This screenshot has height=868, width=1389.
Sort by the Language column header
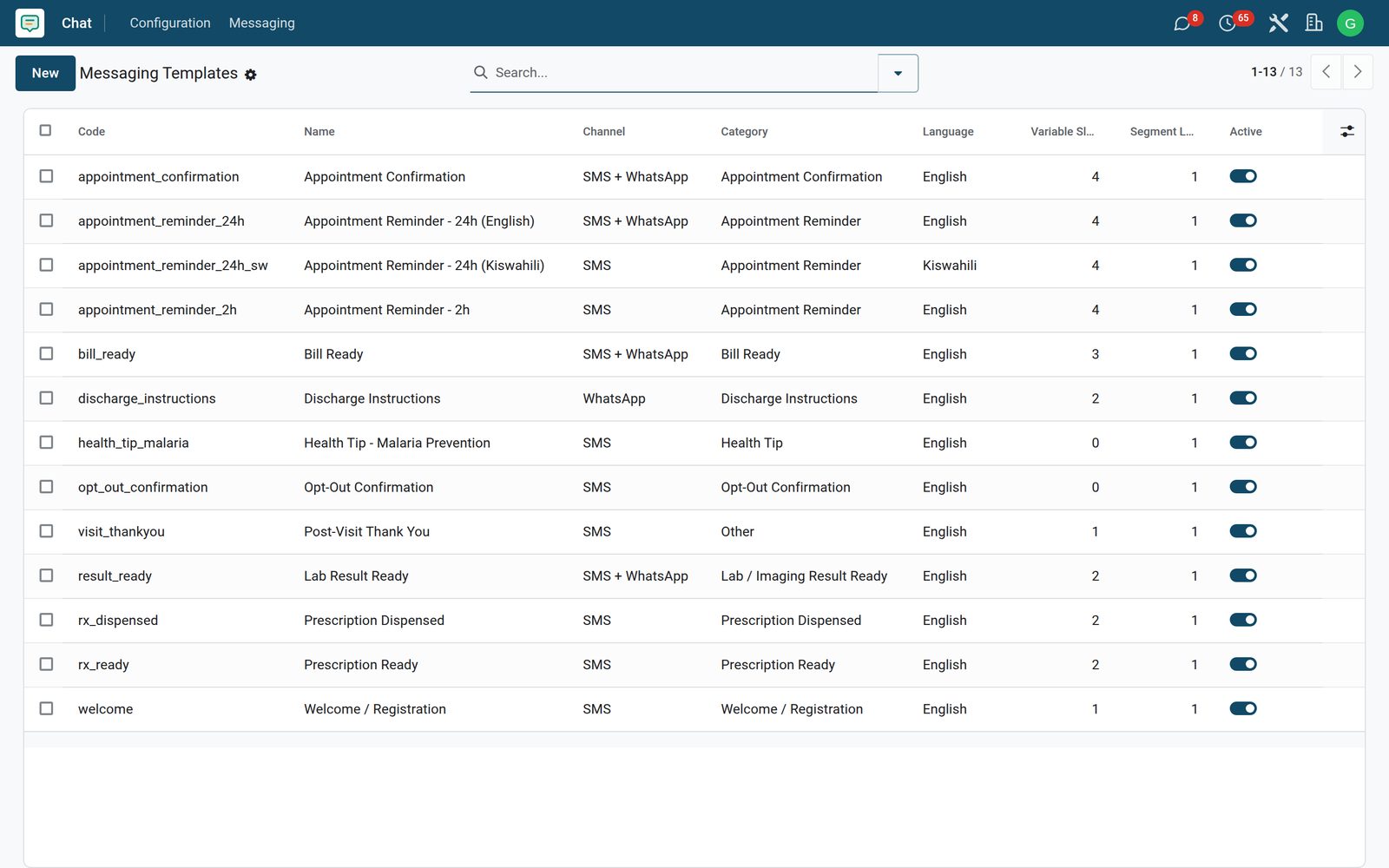coord(948,131)
